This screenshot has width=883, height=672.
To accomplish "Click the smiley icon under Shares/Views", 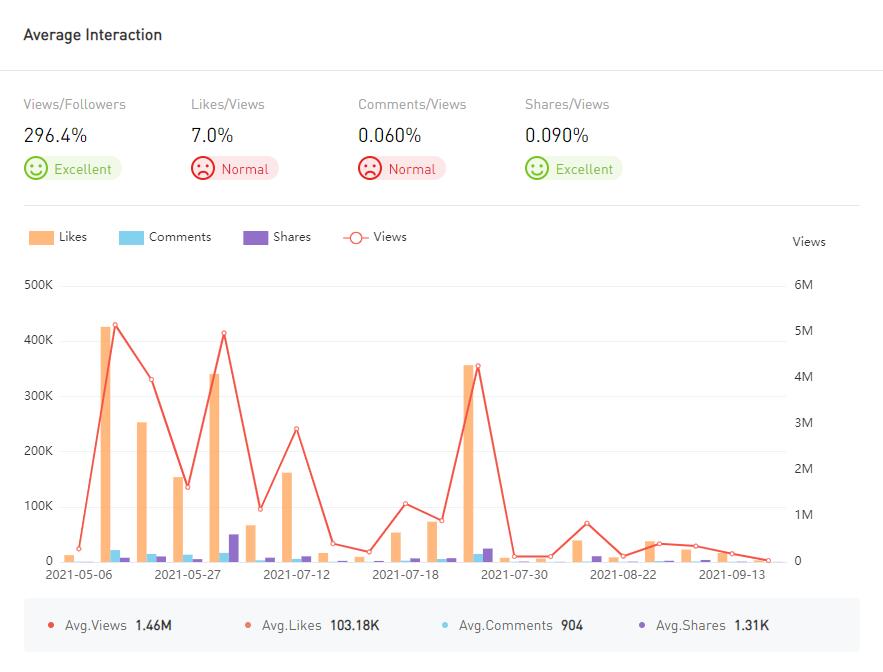I will click(x=537, y=168).
